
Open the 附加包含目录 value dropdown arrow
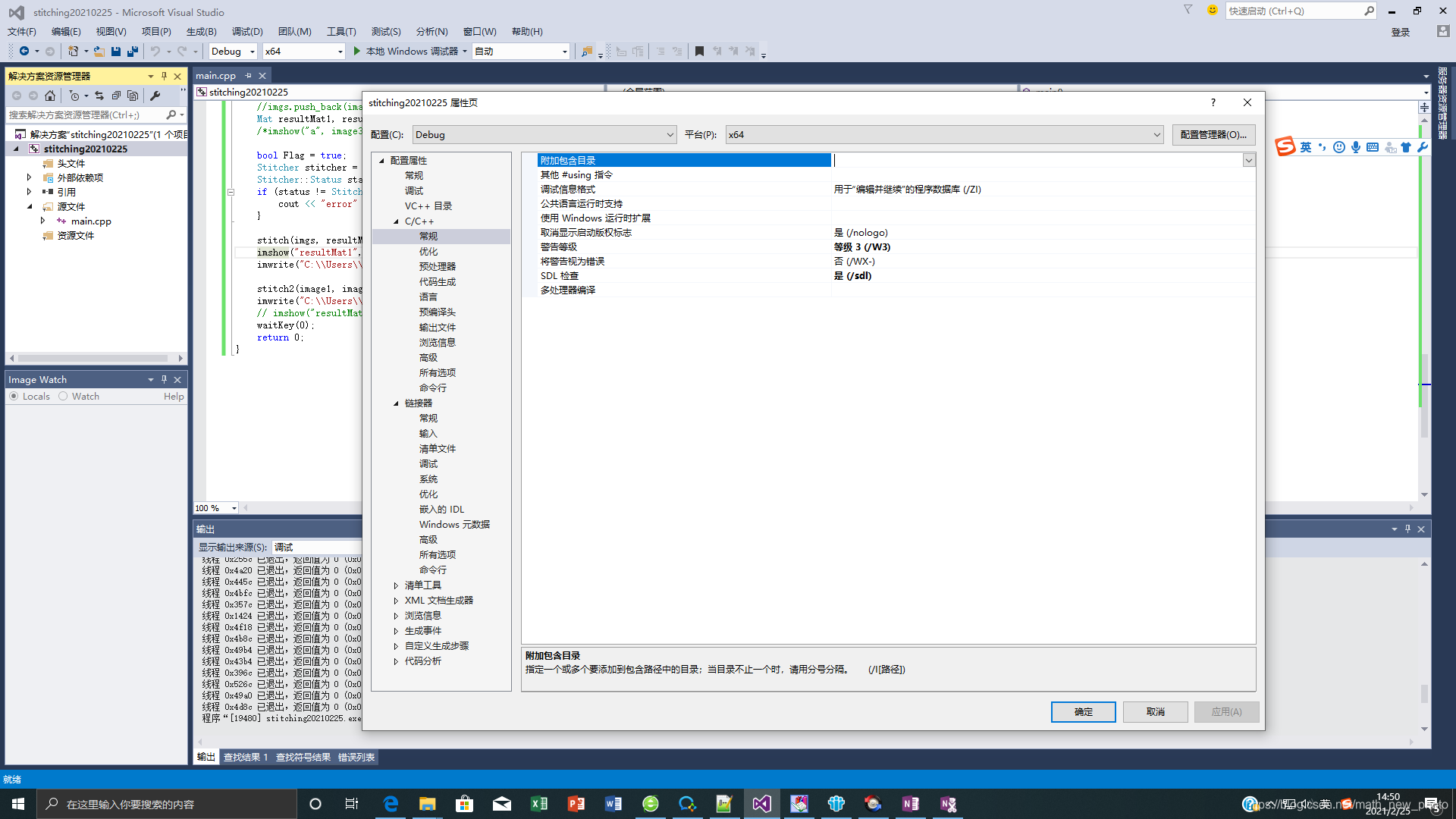click(x=1248, y=161)
